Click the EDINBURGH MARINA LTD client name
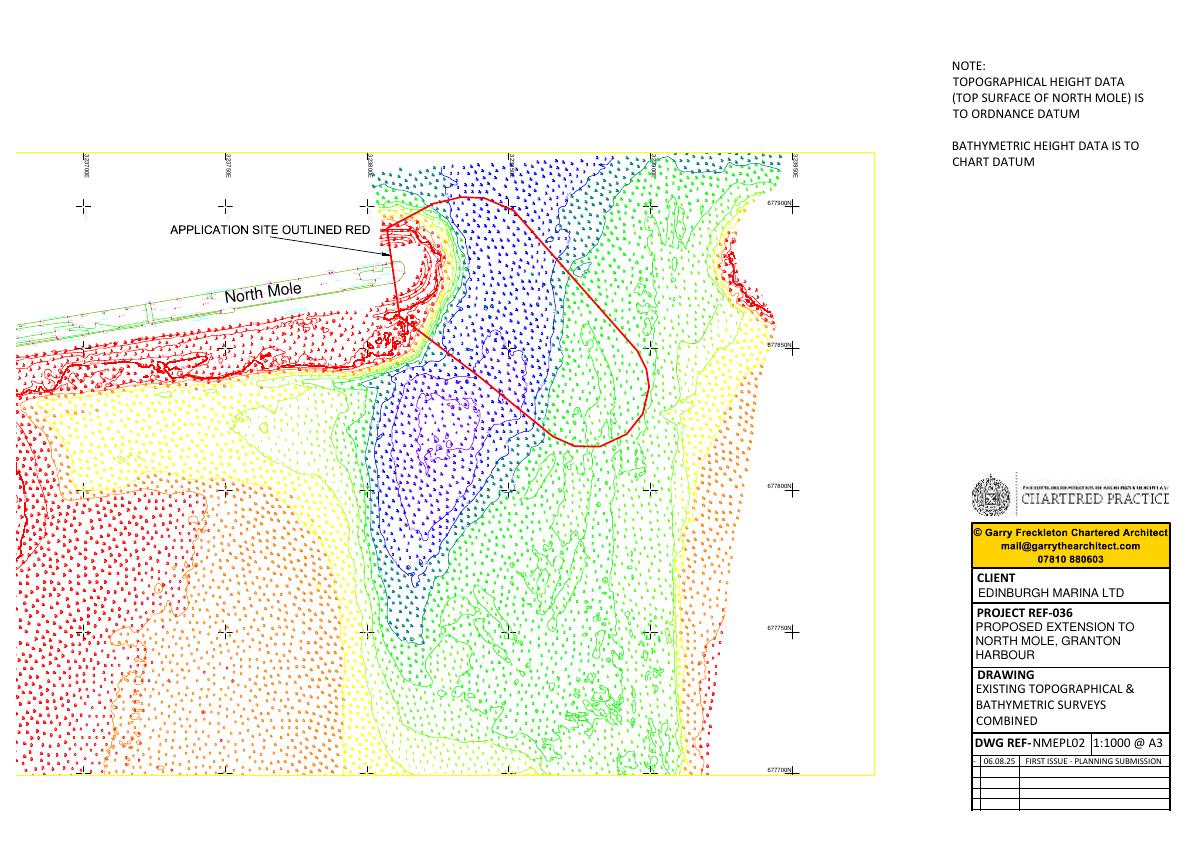Image resolution: width=1191 pixels, height=842 pixels. [1050, 593]
